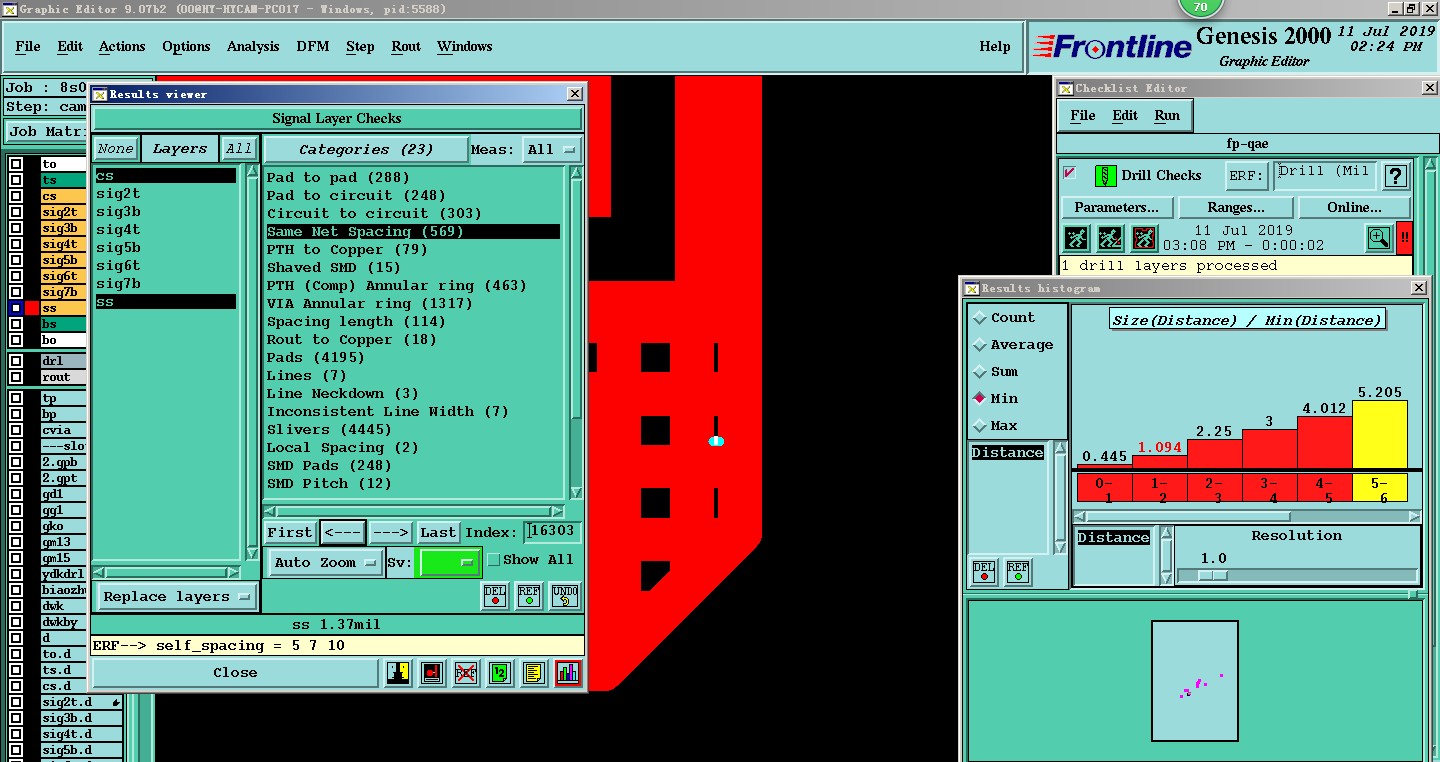1440x762 pixels.
Task: Click the Resolution slider handle
Action: pyautogui.click(x=1212, y=575)
